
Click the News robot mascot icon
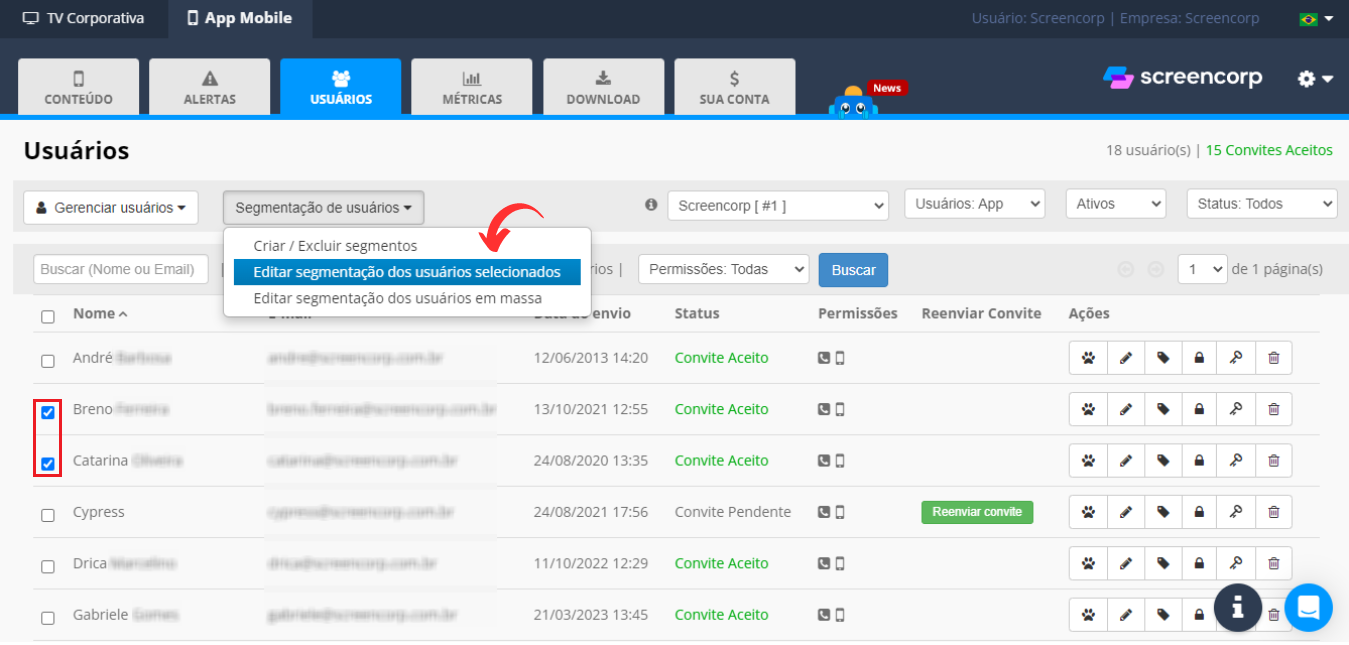coord(853,103)
